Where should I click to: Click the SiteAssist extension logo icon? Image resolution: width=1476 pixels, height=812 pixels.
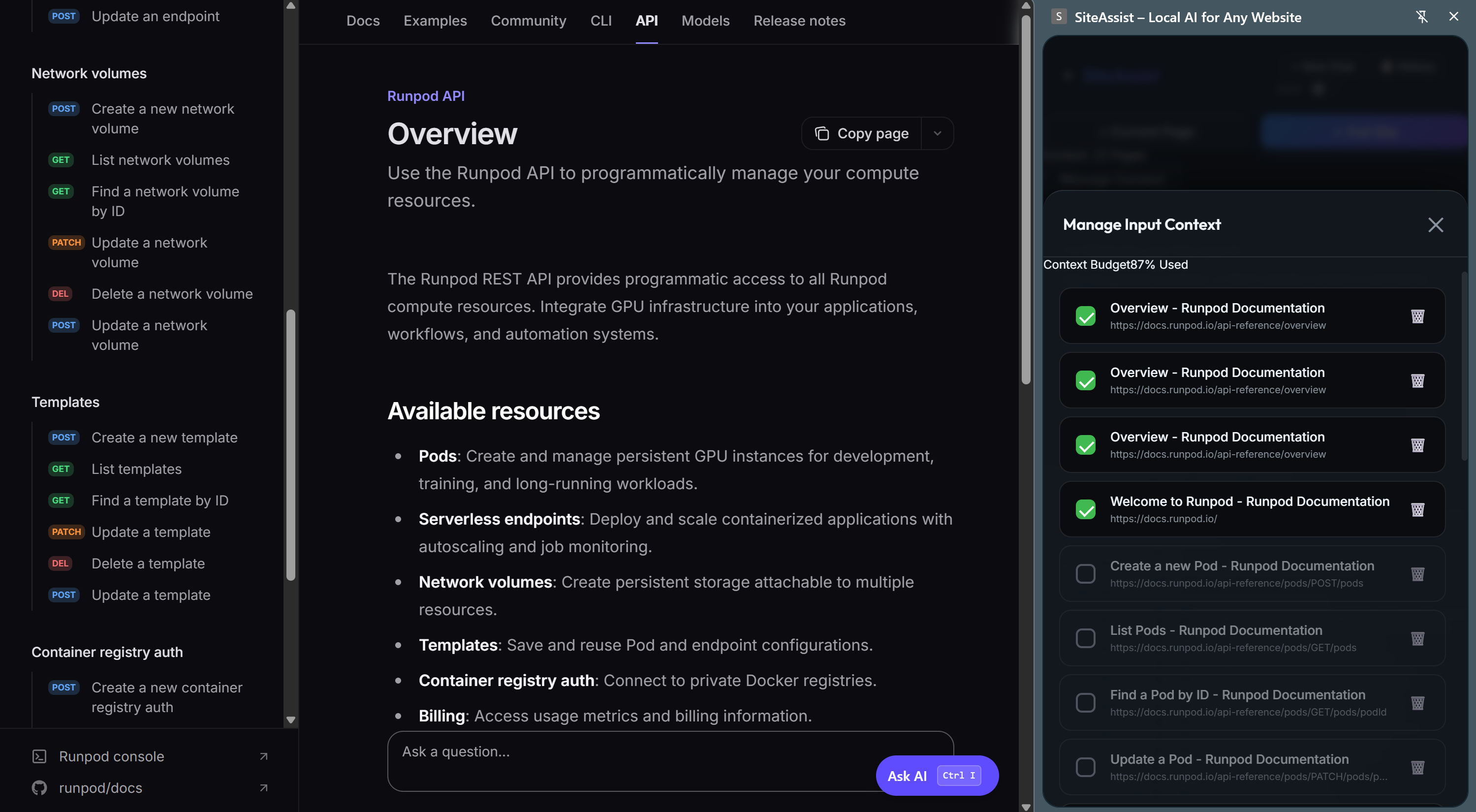click(x=1058, y=17)
